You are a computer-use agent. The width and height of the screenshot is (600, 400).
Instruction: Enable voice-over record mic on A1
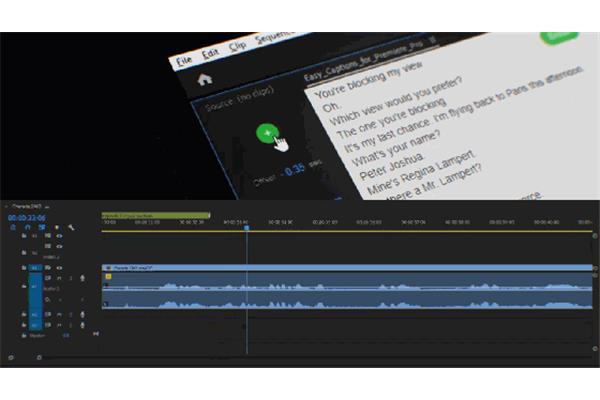pos(82,278)
